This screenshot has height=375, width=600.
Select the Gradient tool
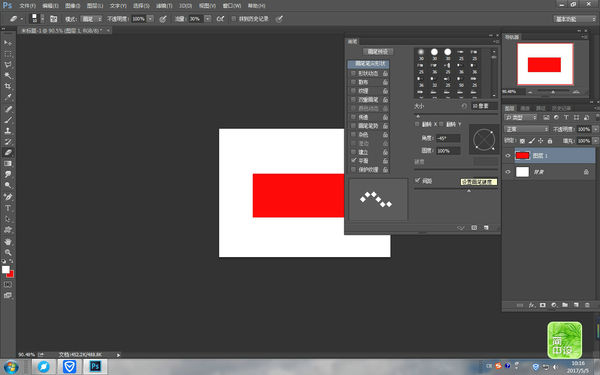pos(8,163)
